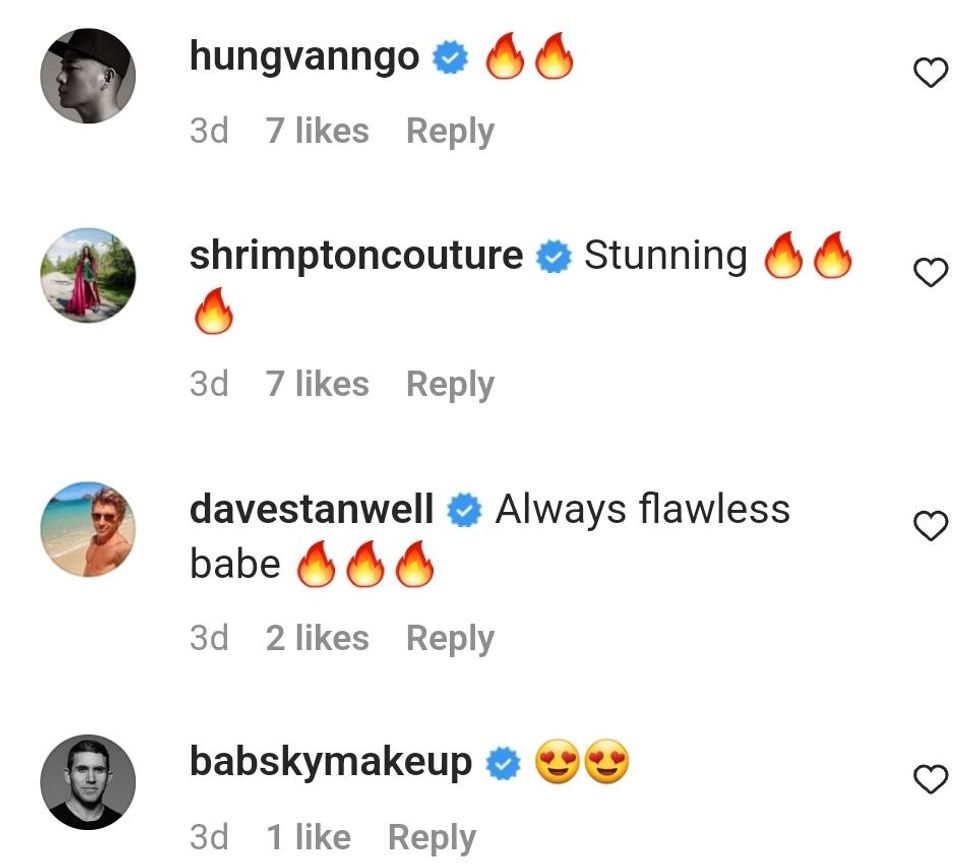The width and height of the screenshot is (980, 866).
Task: Open hungvanngo's profile picture
Action: 87,76
